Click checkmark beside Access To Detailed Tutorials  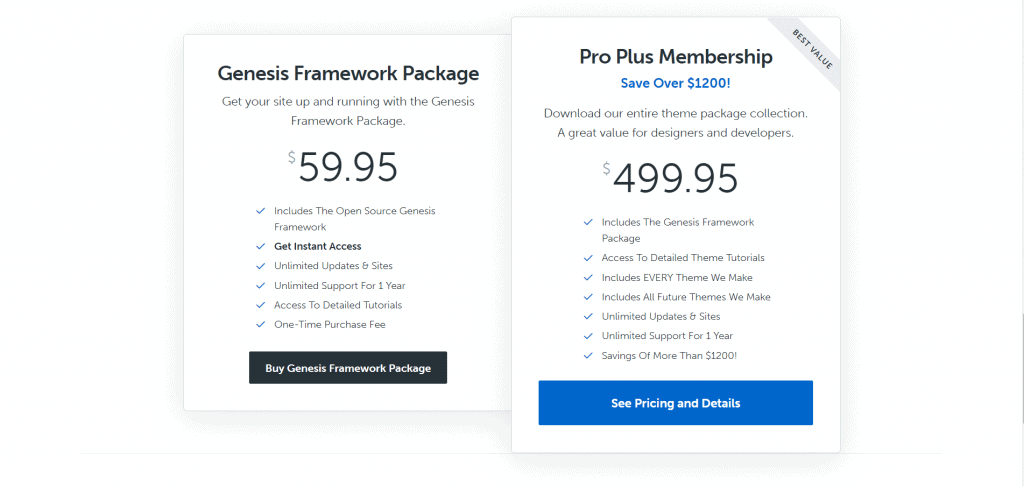point(261,305)
